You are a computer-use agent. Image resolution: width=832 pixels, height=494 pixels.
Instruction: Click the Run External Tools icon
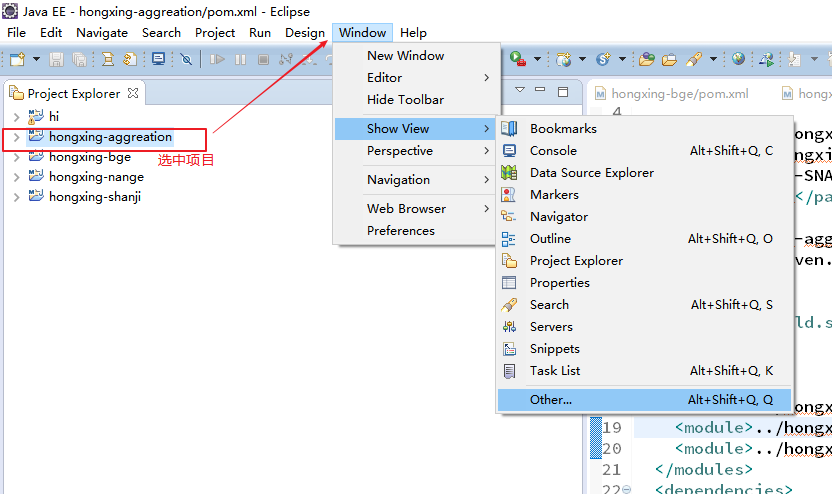pos(517,58)
